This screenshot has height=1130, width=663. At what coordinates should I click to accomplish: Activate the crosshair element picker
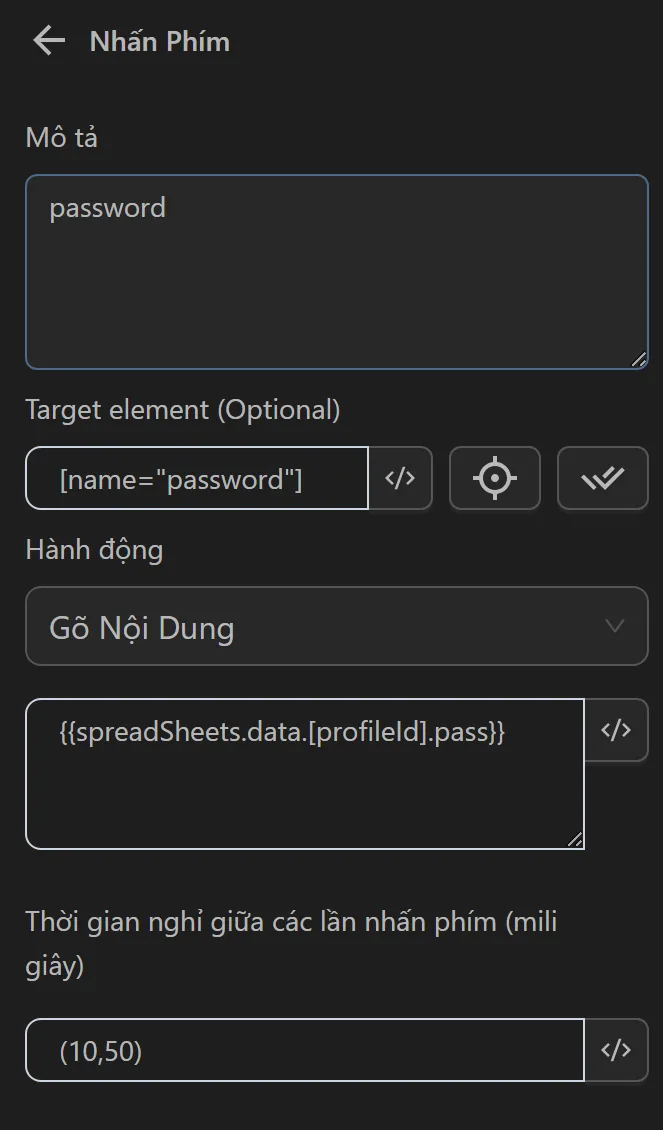pos(495,478)
